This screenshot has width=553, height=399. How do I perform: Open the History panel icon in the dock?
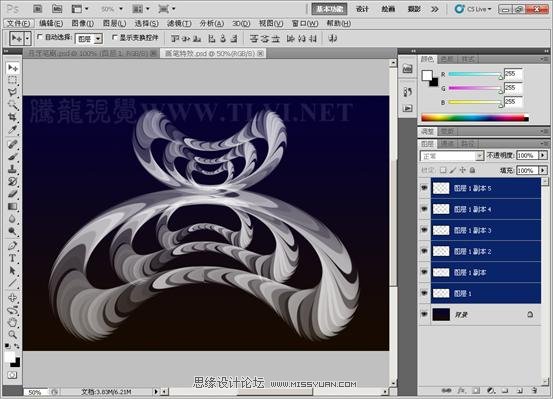(x=407, y=92)
